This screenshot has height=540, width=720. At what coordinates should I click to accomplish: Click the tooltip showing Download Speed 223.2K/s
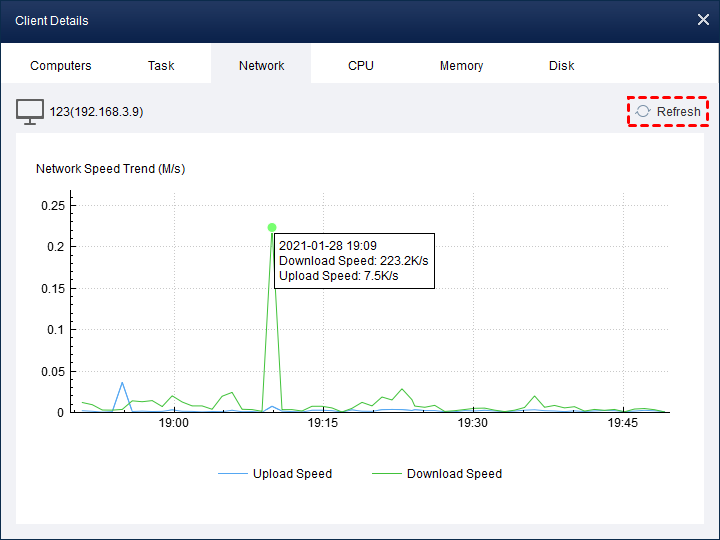pyautogui.click(x=354, y=261)
